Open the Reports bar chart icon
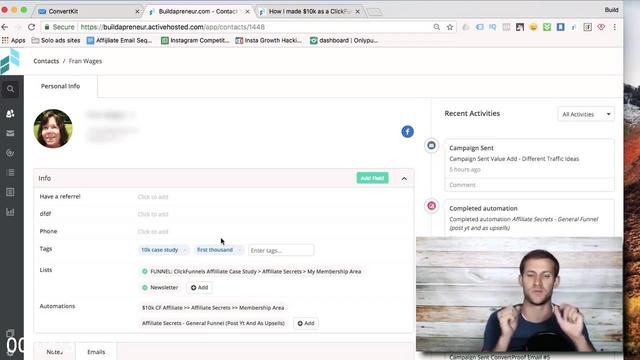 (10, 212)
